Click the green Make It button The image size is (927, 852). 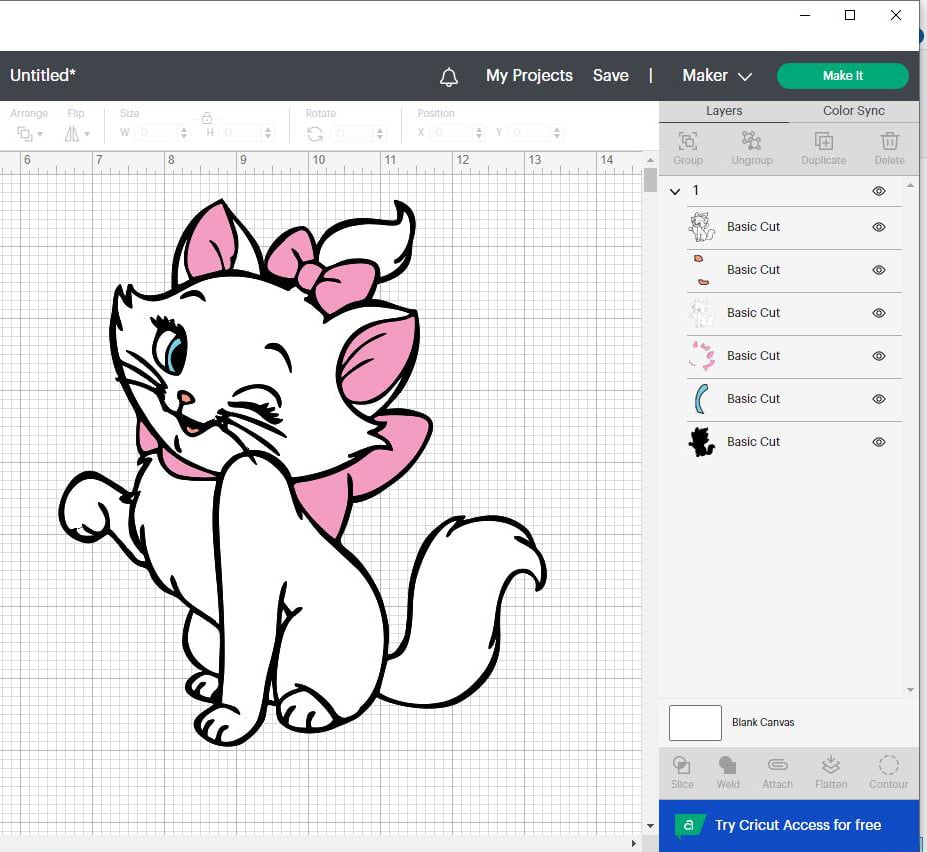pos(842,76)
